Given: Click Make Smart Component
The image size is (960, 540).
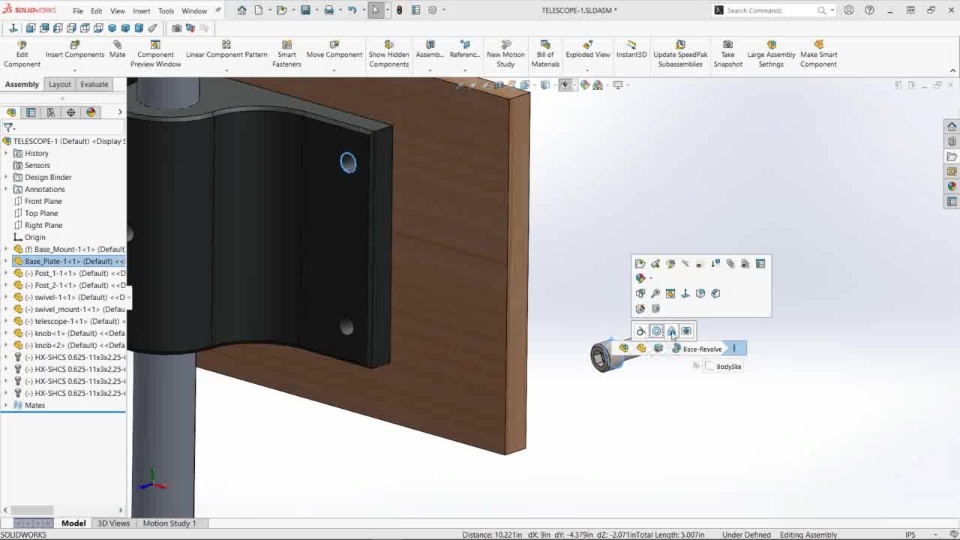Looking at the screenshot, I should 818,54.
